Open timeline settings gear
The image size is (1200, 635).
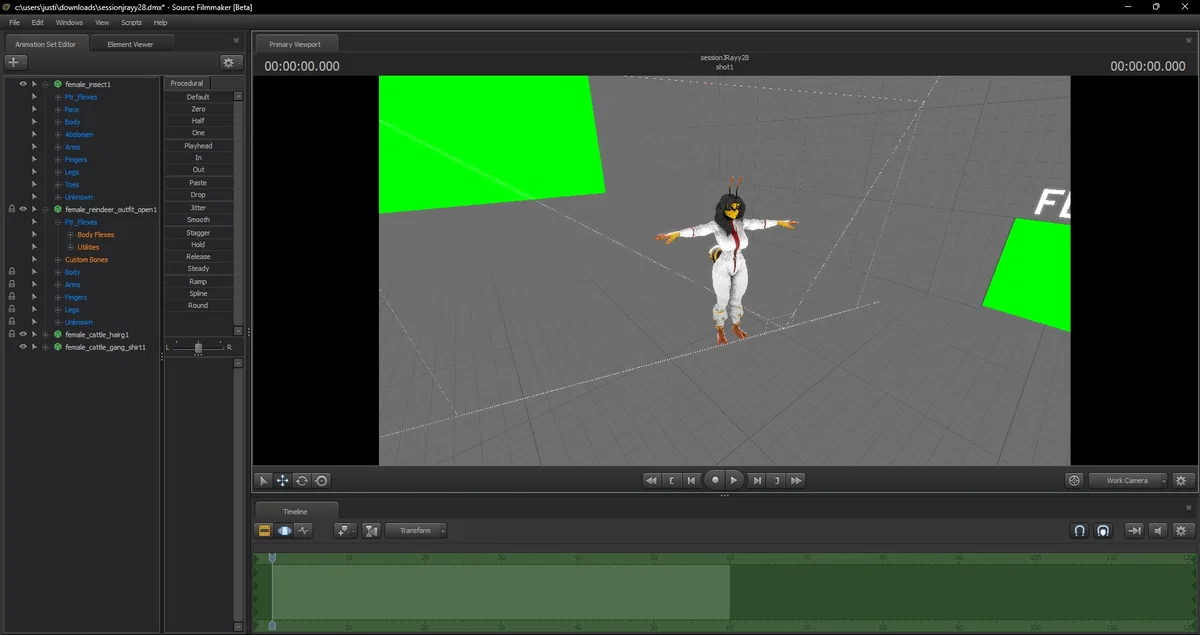[x=1183, y=531]
